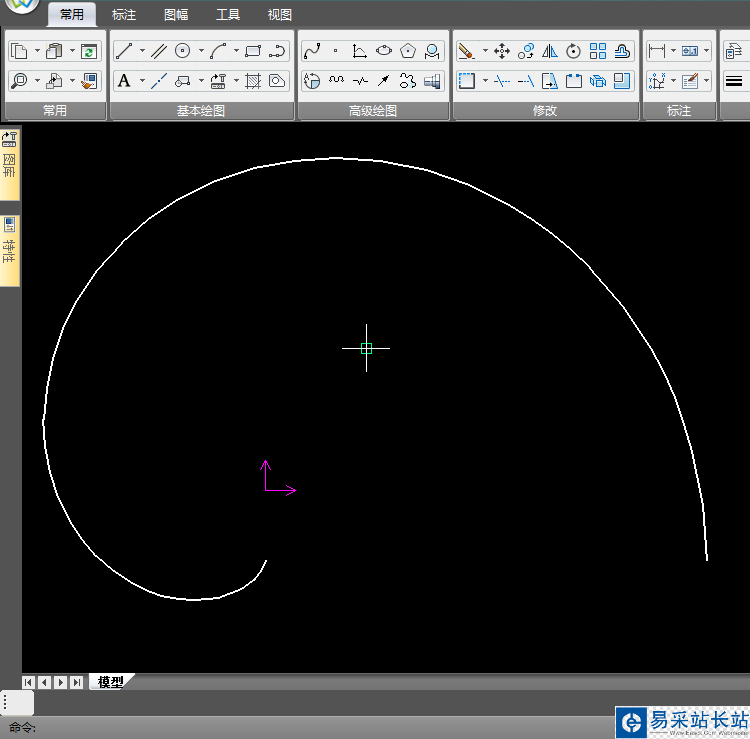The image size is (750, 739).
Task: Activate the Text tool 'A'
Action: [x=124, y=81]
